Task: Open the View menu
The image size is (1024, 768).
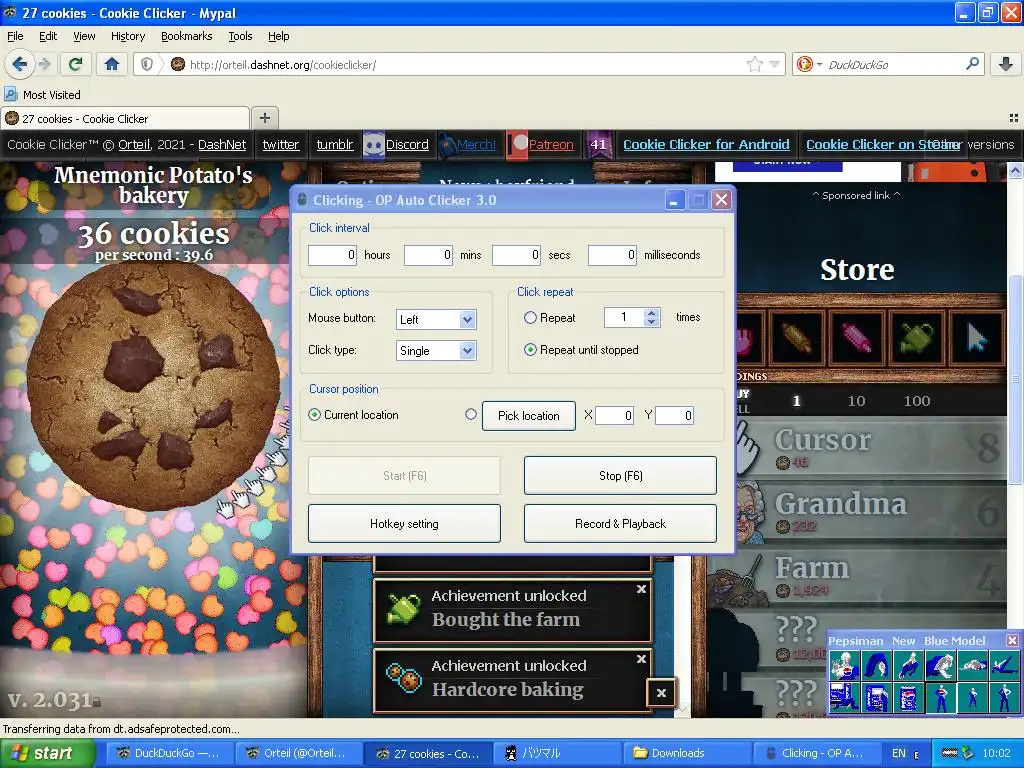Action: [84, 36]
